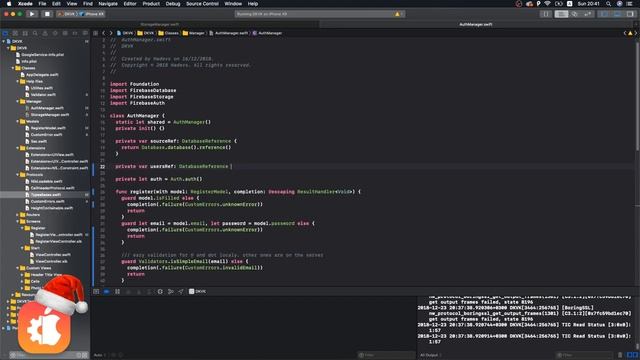Open related items grid icon in jump bar
The width and height of the screenshot is (640, 360).
pyautogui.click(x=96, y=33)
